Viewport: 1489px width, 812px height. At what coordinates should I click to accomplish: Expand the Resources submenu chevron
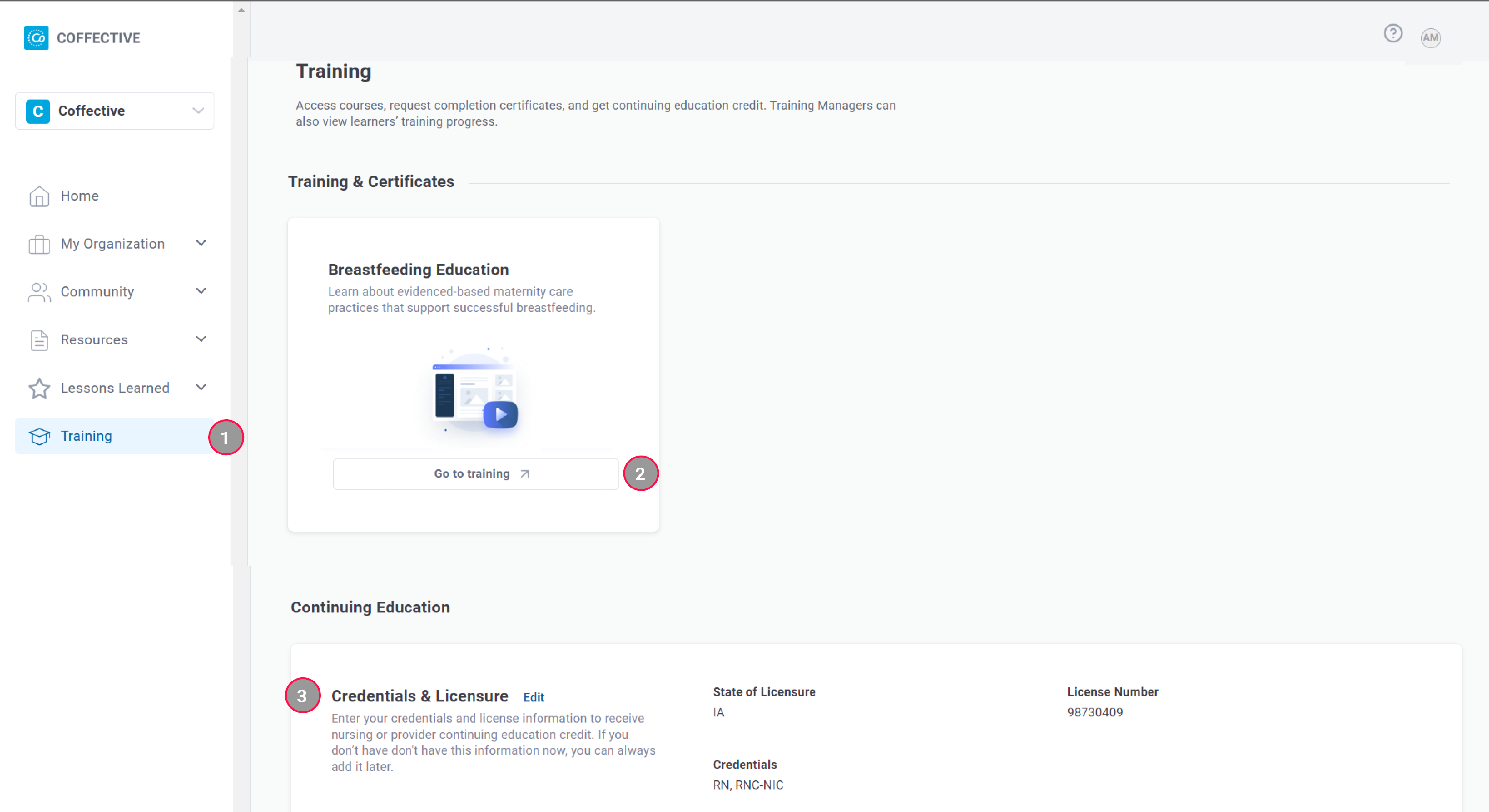[x=201, y=339]
